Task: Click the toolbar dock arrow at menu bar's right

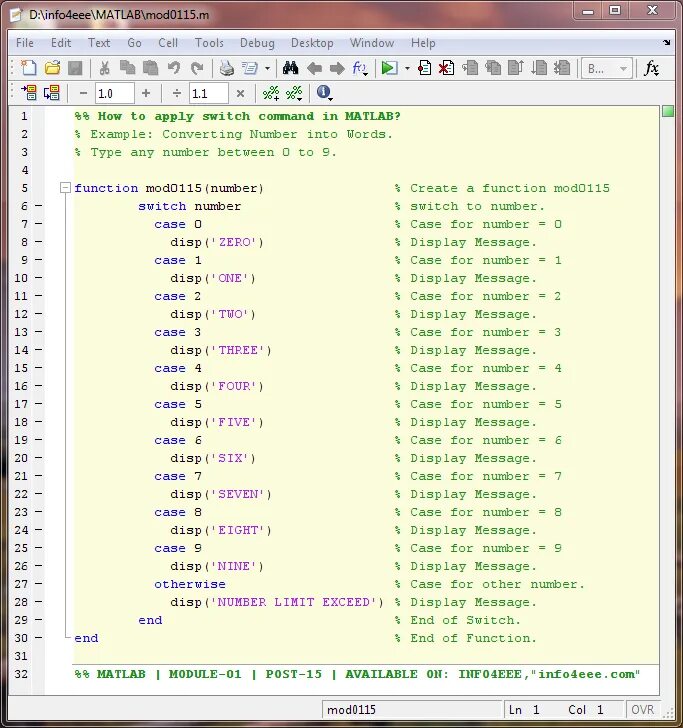Action: click(667, 43)
